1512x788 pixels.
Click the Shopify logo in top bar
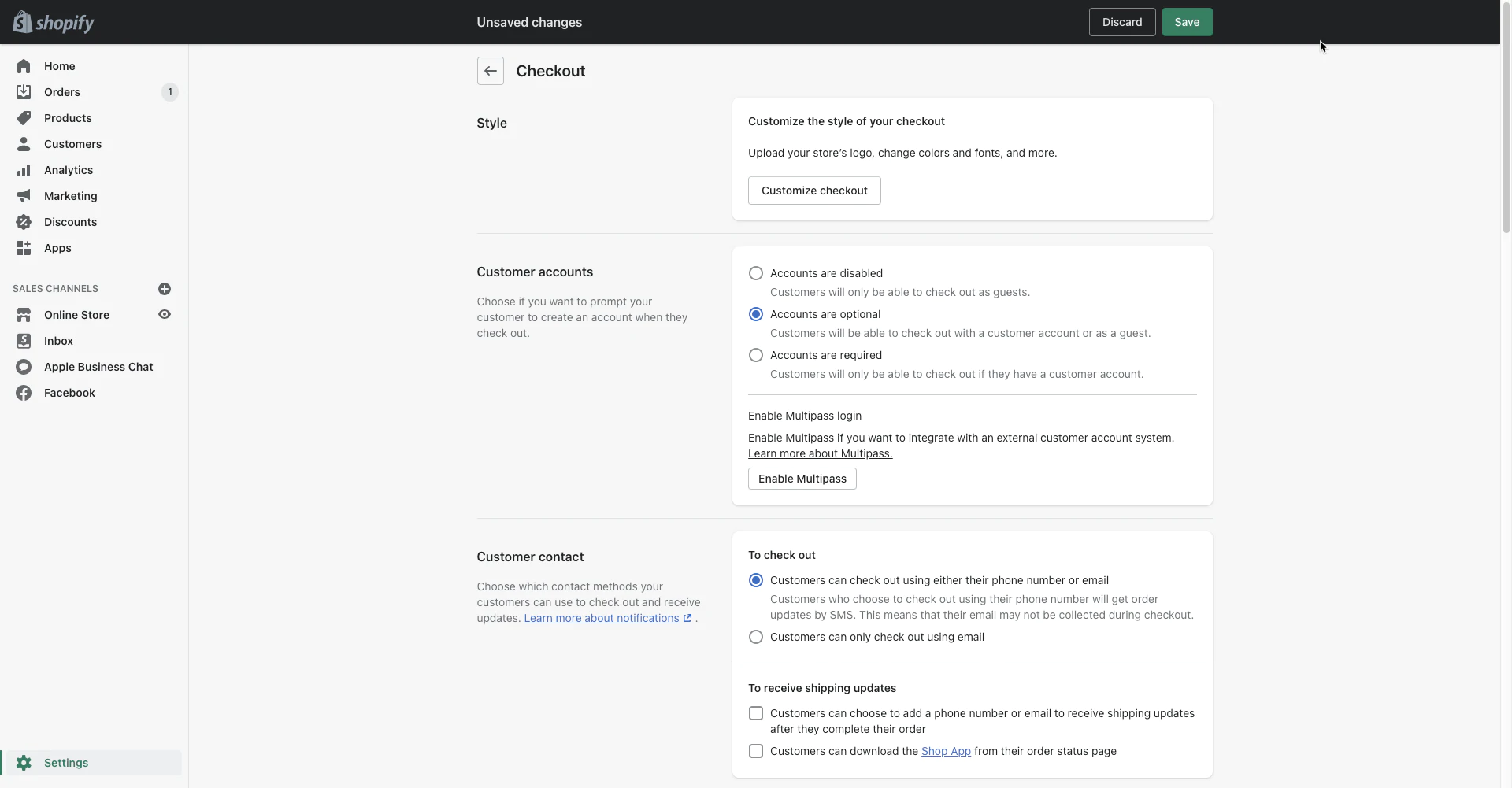[x=54, y=22]
